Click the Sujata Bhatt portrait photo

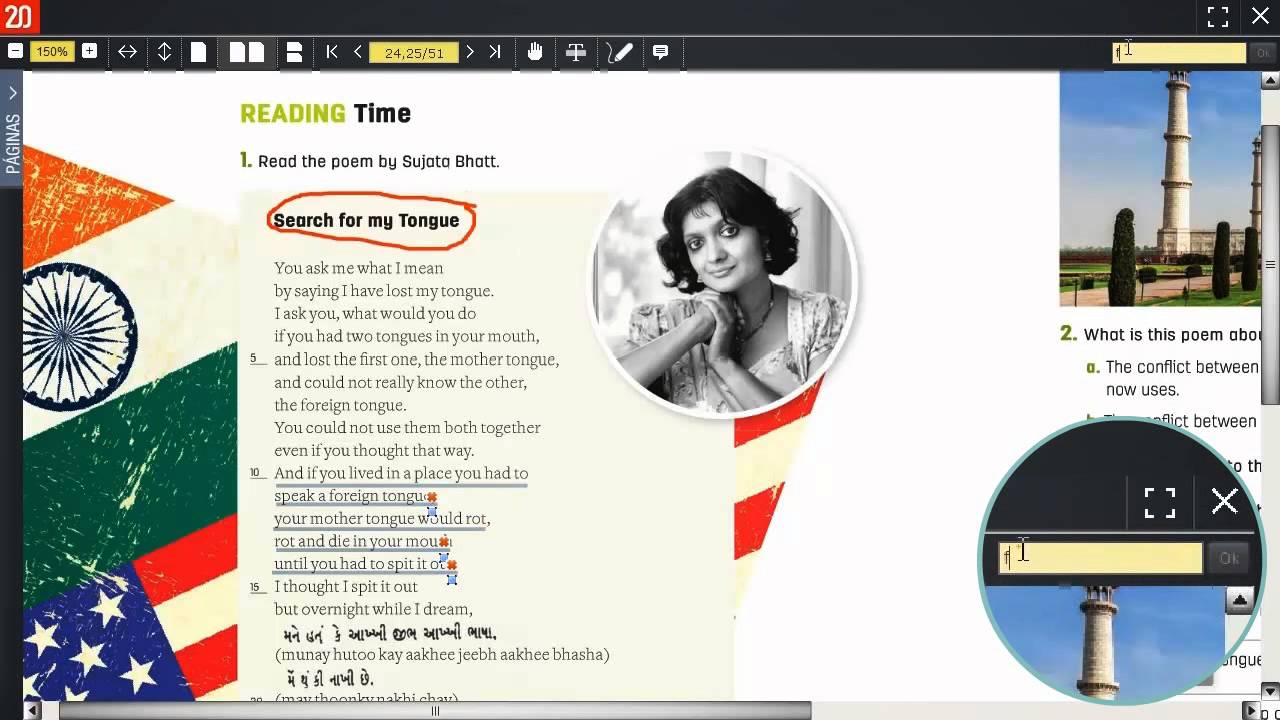723,283
